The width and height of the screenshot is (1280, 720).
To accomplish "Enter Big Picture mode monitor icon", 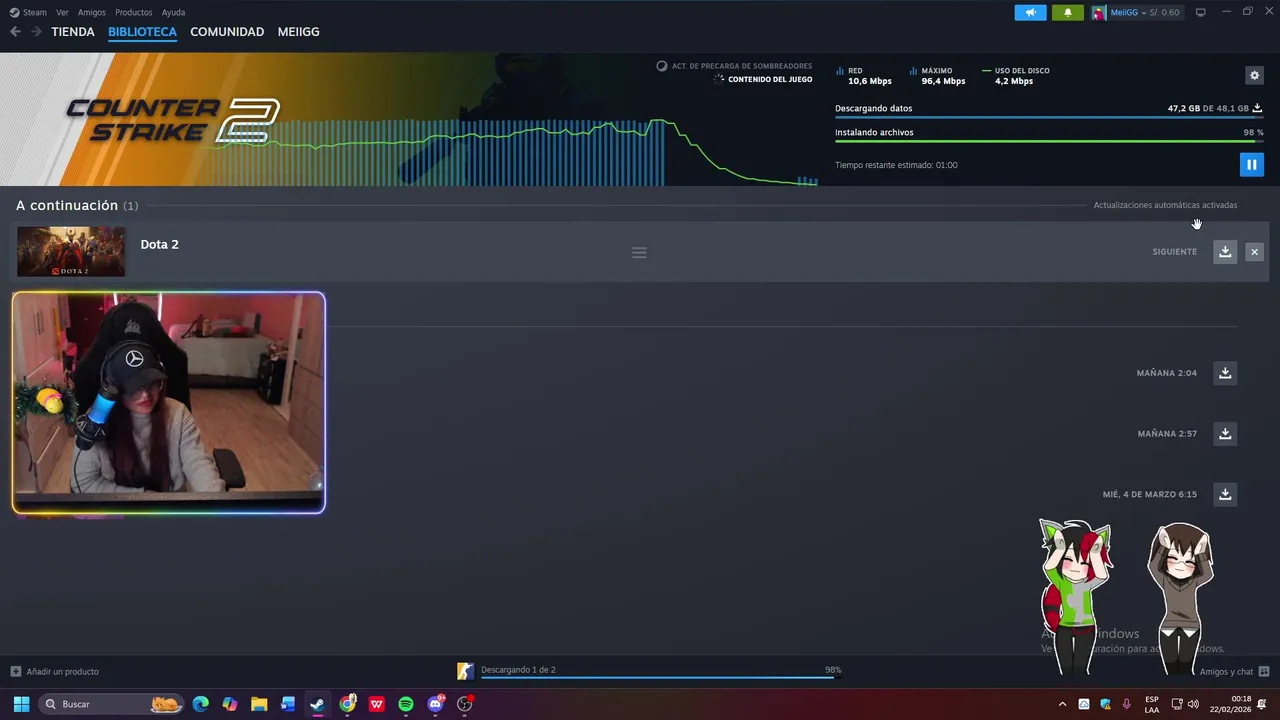I will coord(1200,12).
